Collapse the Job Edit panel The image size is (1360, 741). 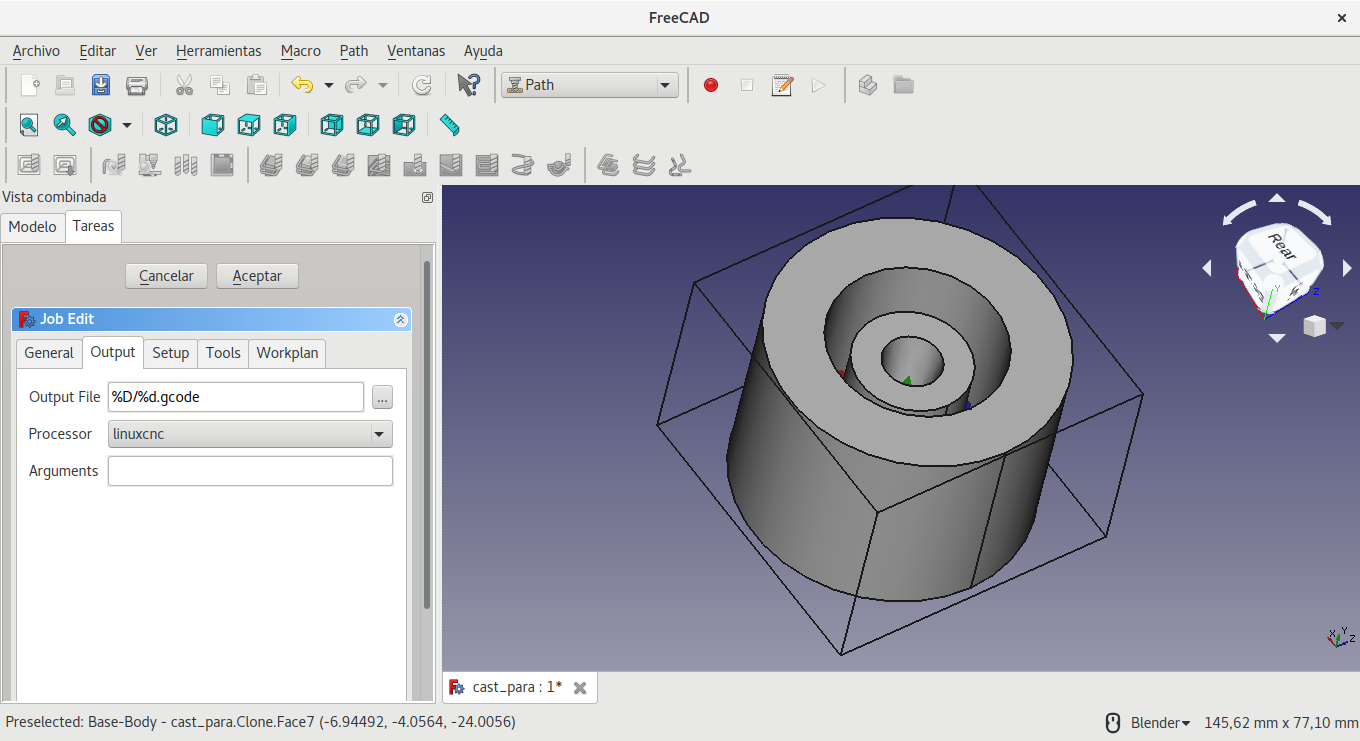[400, 320]
